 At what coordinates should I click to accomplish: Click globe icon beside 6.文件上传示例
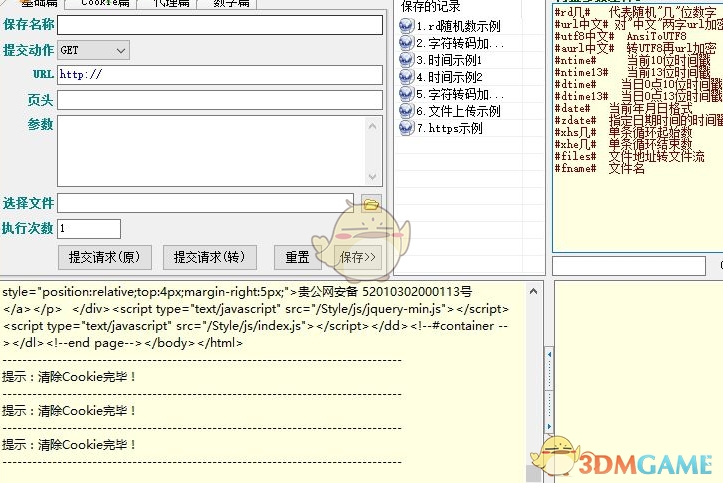[x=406, y=111]
